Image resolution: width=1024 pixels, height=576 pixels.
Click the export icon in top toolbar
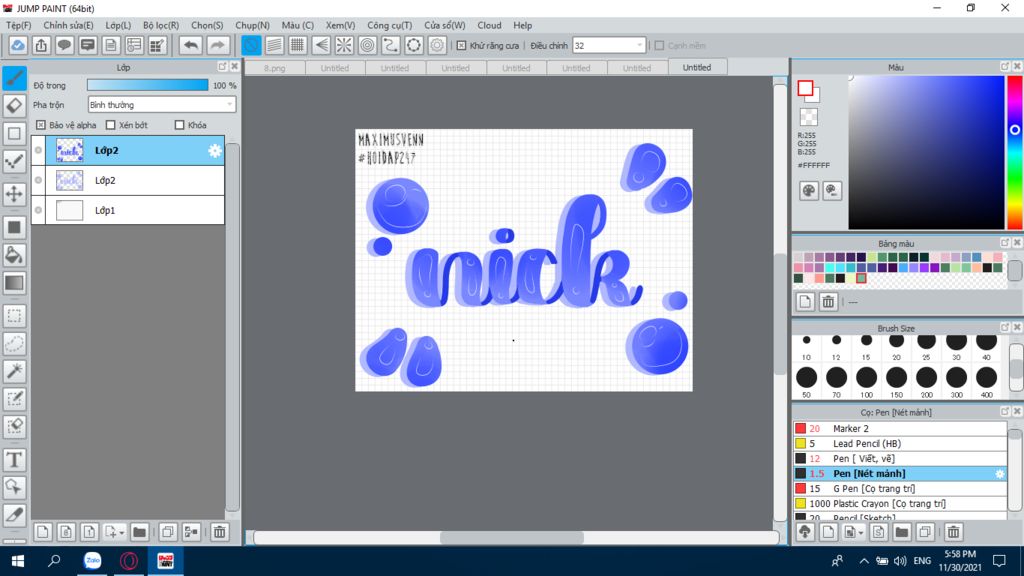click(41, 45)
